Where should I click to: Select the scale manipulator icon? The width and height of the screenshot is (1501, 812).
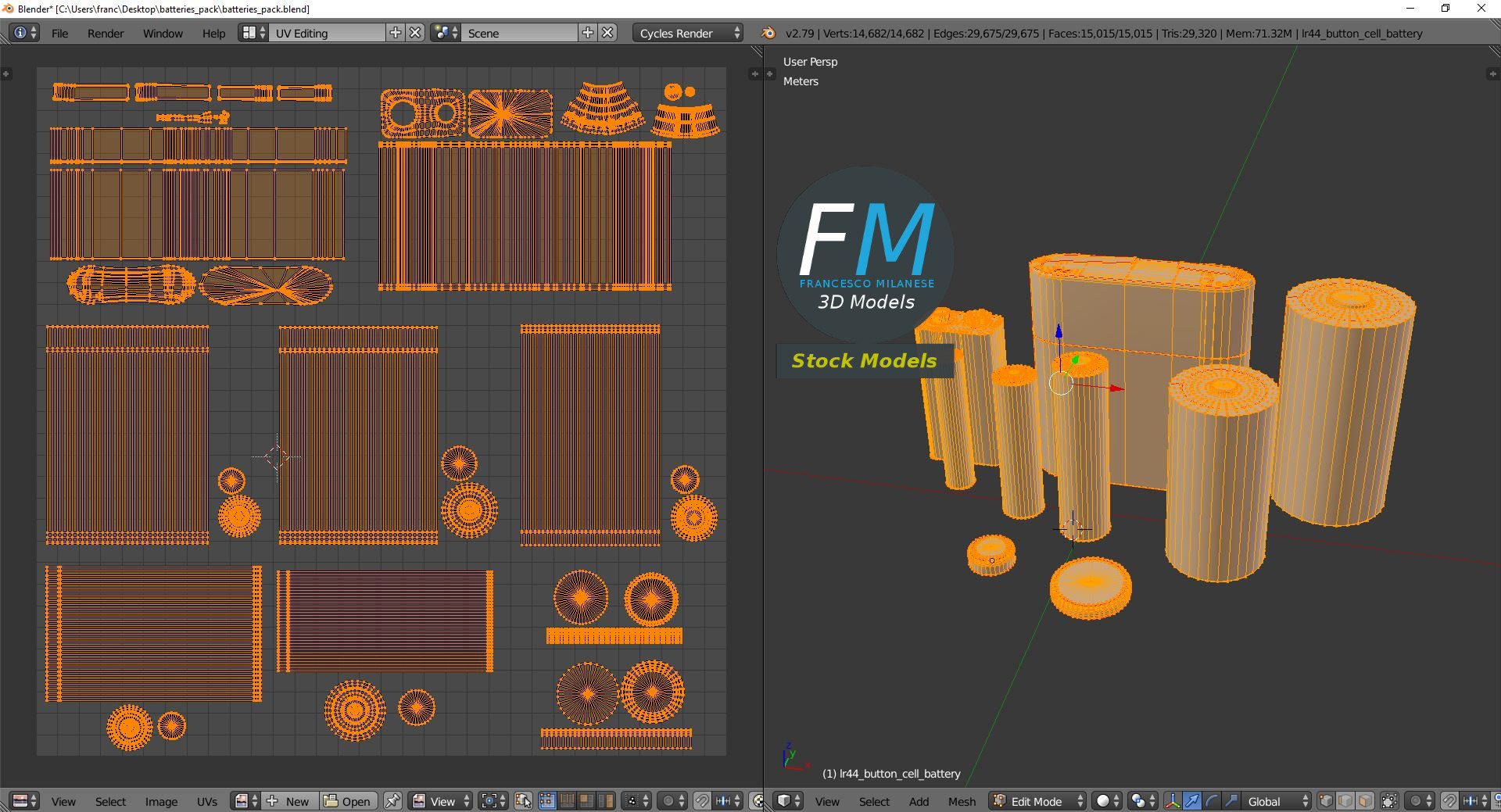tap(1231, 801)
